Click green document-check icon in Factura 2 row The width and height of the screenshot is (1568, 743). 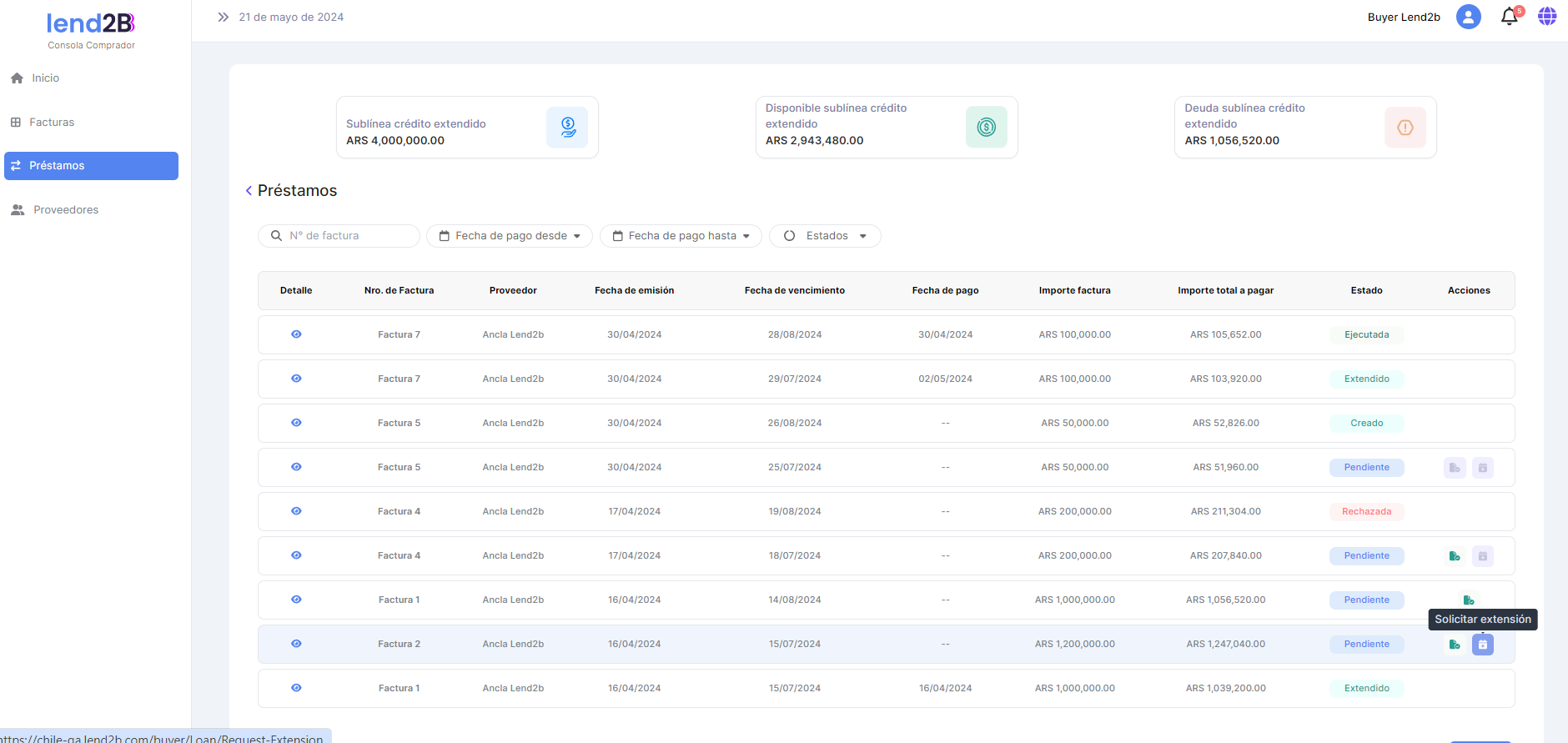(1455, 645)
